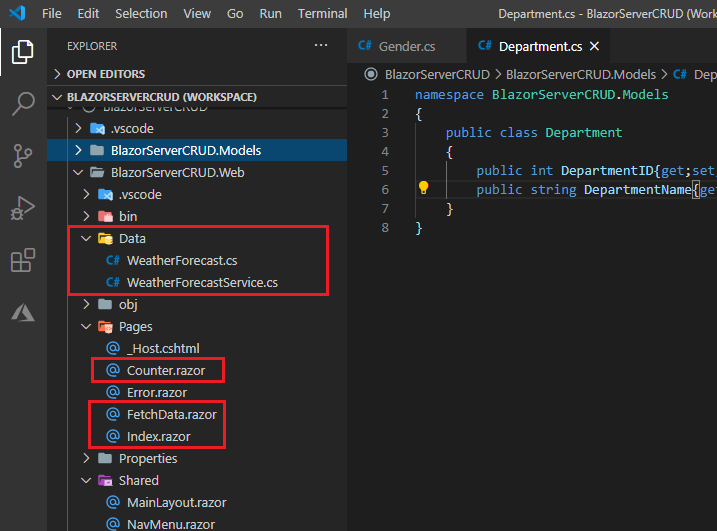Open the Run menu
The image size is (717, 531).
click(x=271, y=14)
